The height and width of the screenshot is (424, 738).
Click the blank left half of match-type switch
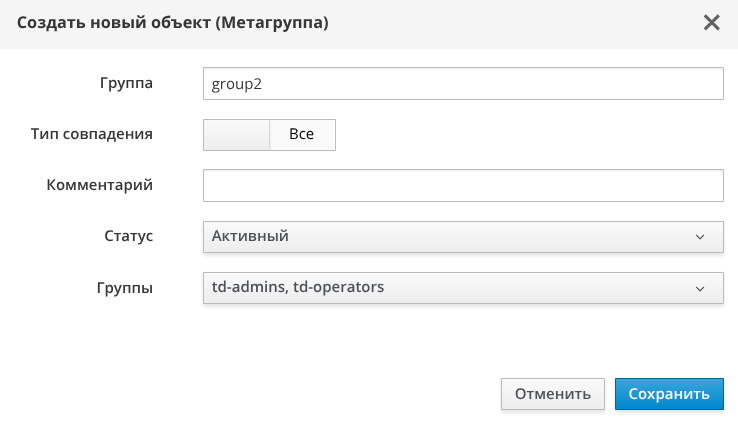(237, 135)
